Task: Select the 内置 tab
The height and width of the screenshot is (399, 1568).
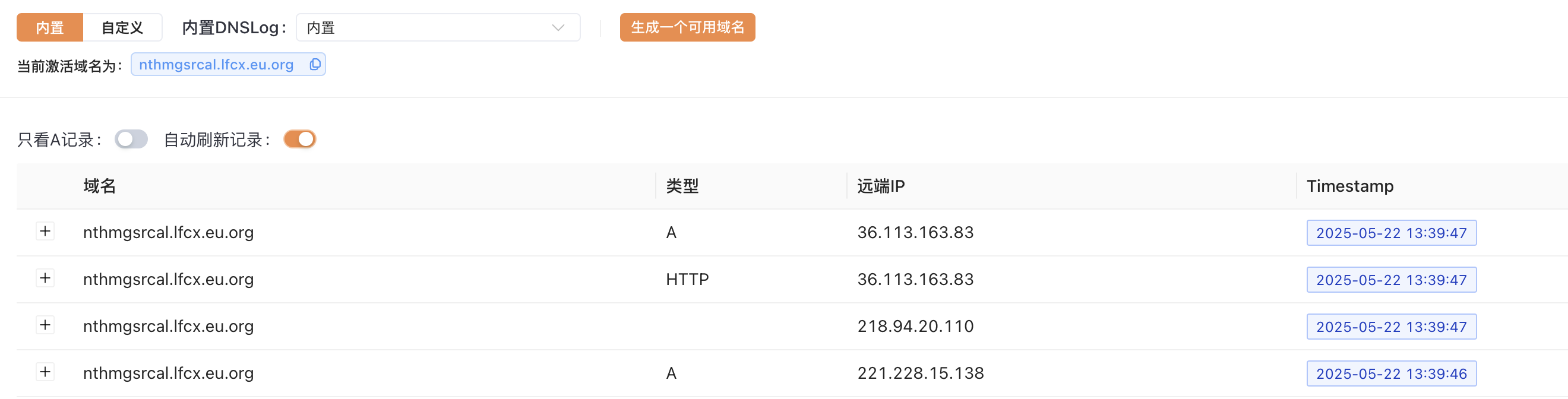Action: [x=50, y=28]
